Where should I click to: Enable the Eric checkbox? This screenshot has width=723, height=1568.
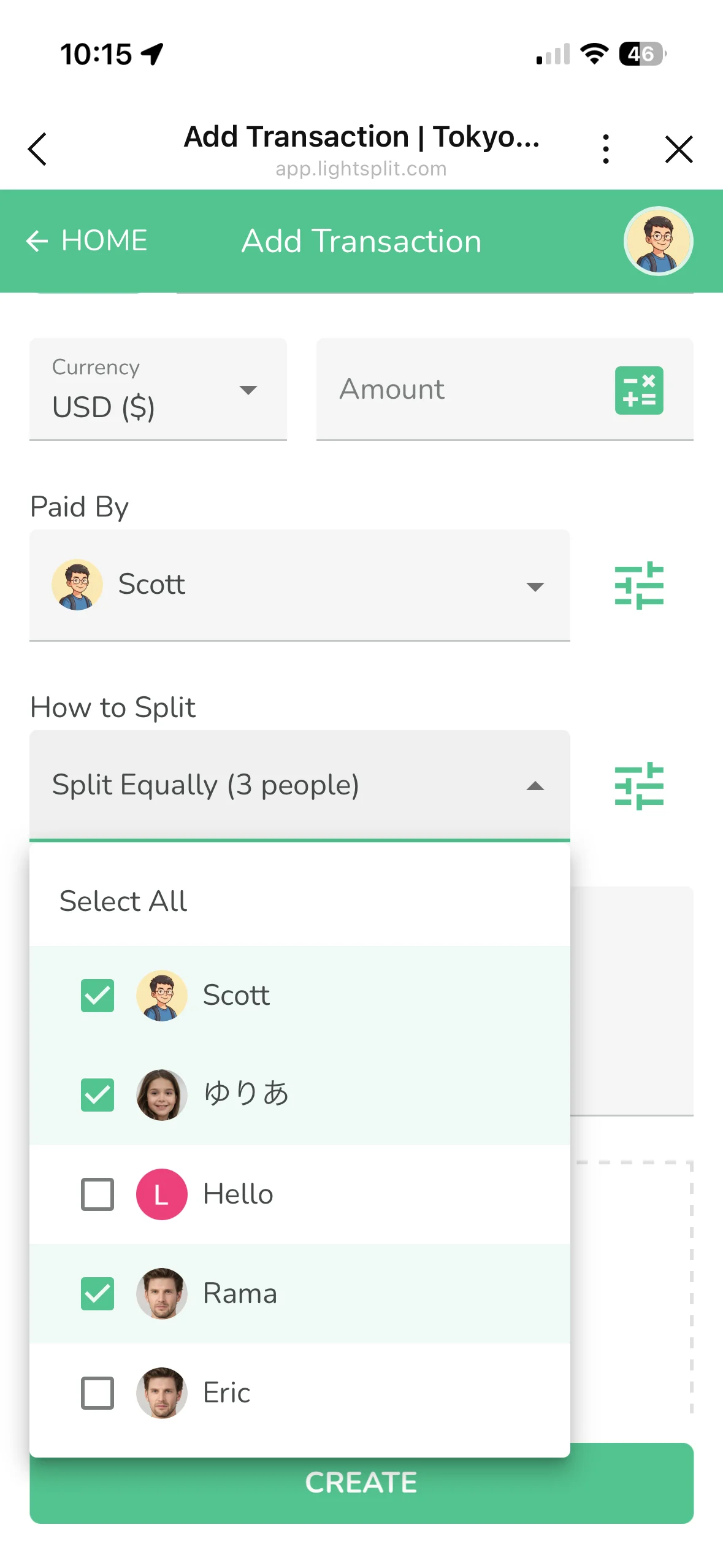98,1393
